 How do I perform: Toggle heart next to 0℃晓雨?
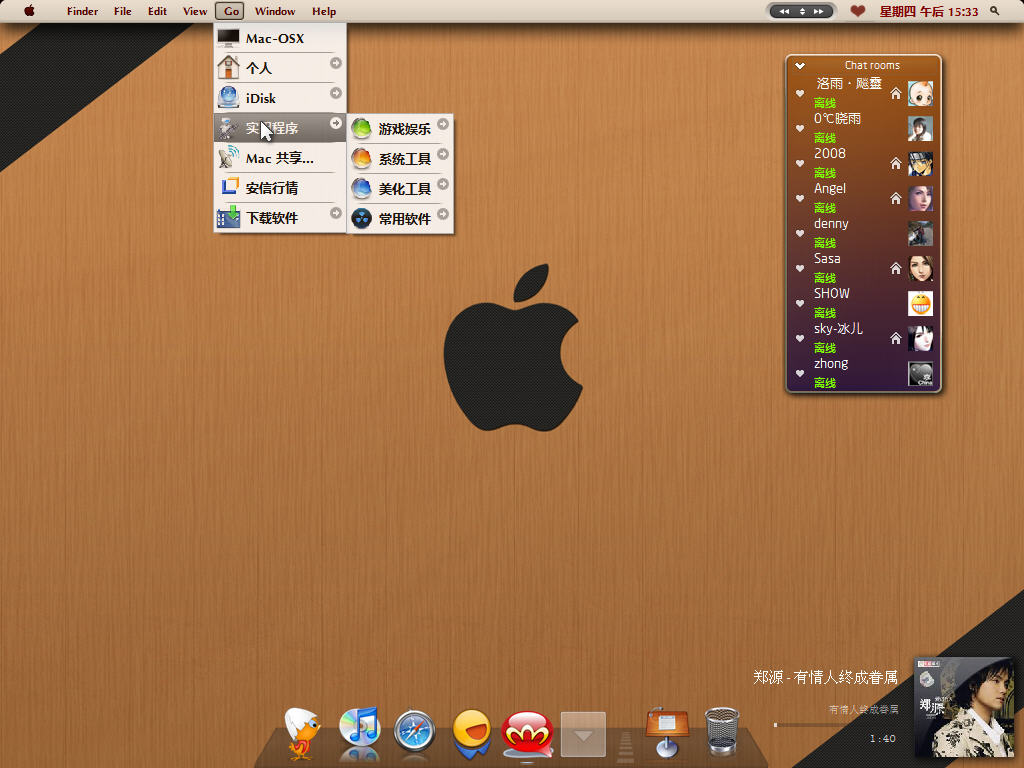[x=799, y=129]
